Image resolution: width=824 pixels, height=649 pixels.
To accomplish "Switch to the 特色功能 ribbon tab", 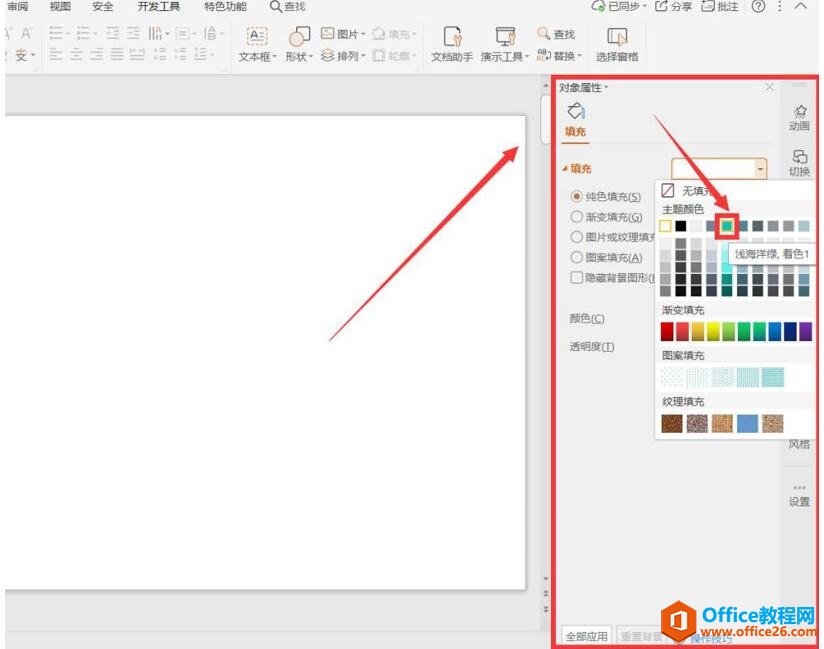I will click(225, 7).
